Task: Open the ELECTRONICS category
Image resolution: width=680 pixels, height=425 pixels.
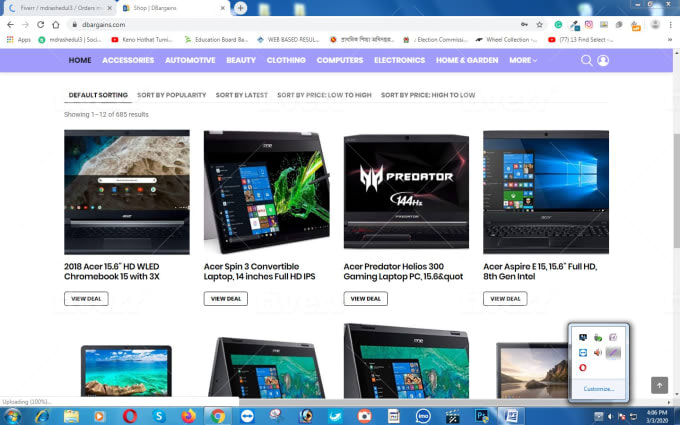Action: click(x=399, y=60)
